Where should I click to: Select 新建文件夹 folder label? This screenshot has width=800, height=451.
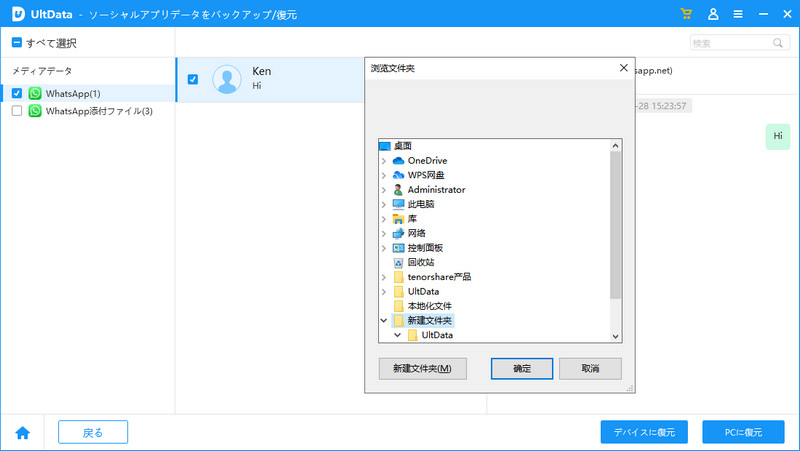(x=430, y=320)
